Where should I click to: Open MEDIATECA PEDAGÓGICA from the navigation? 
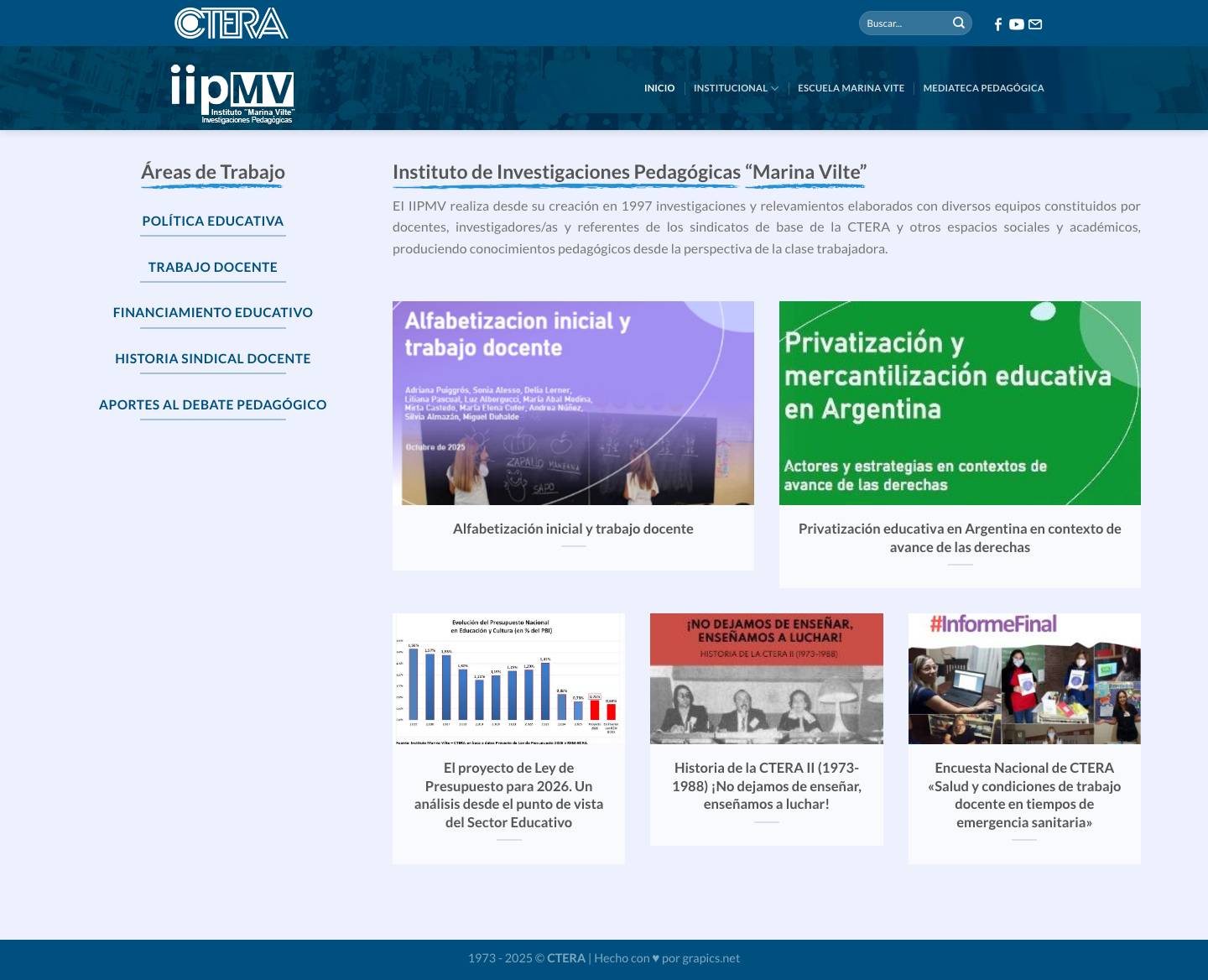[x=983, y=87]
